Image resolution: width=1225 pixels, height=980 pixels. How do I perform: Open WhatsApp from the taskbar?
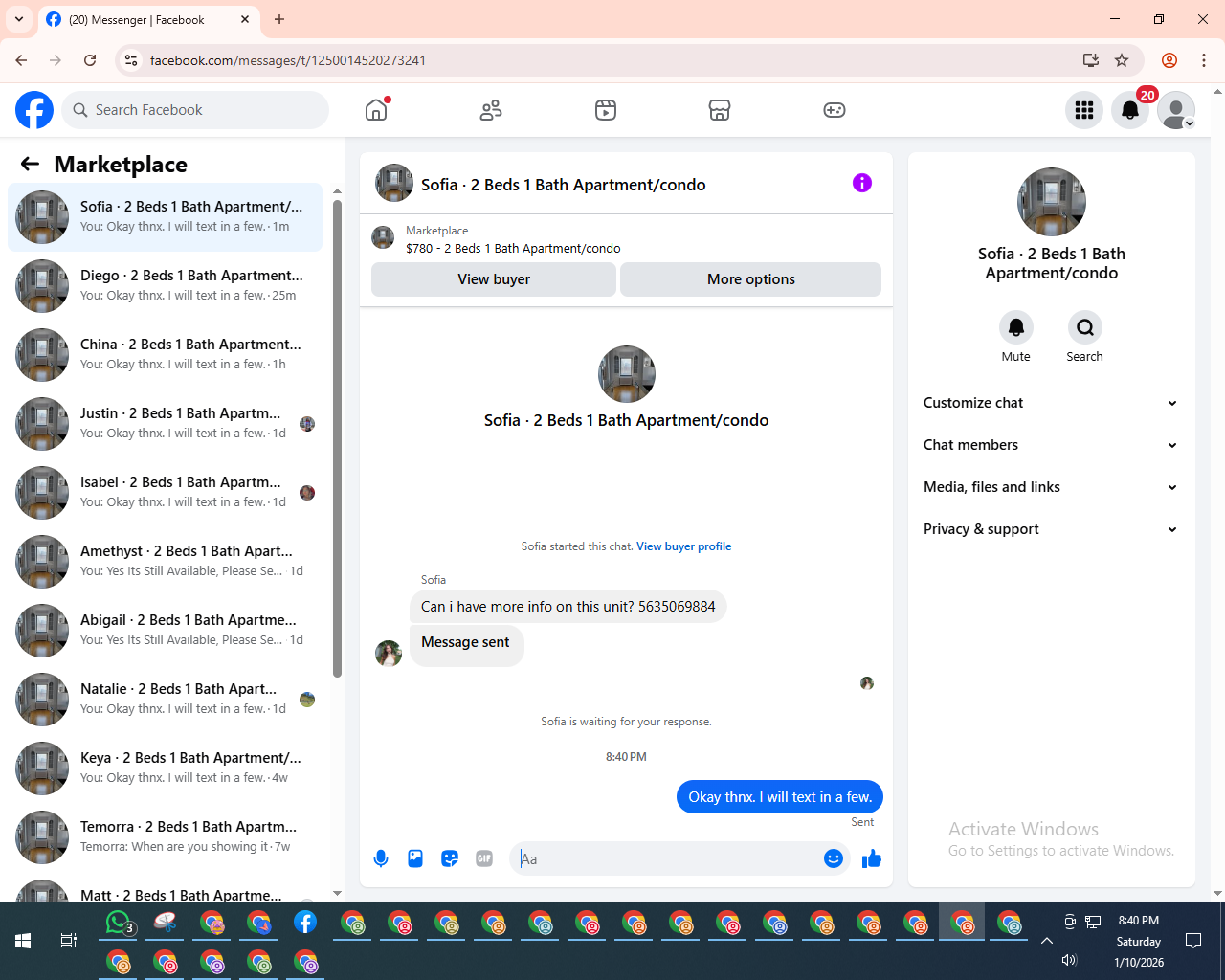[118, 923]
